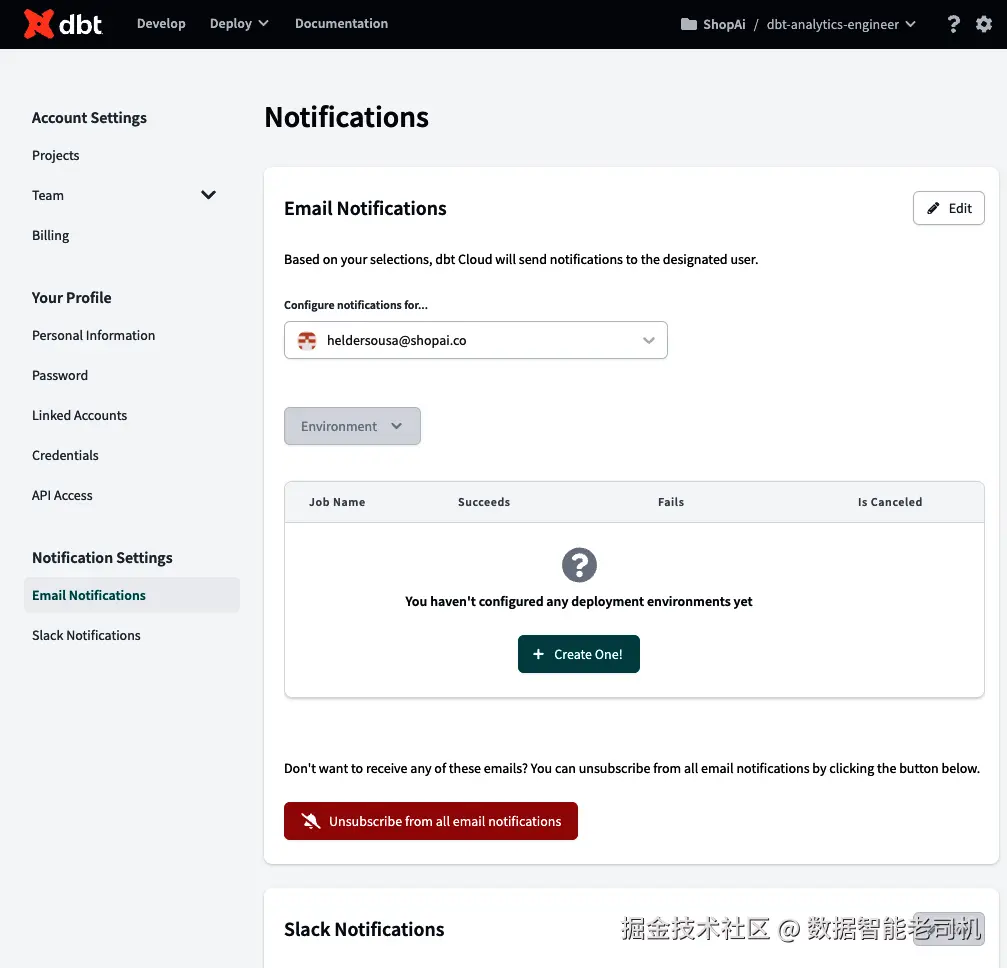Click the Email Notifications card heading

click(x=365, y=208)
